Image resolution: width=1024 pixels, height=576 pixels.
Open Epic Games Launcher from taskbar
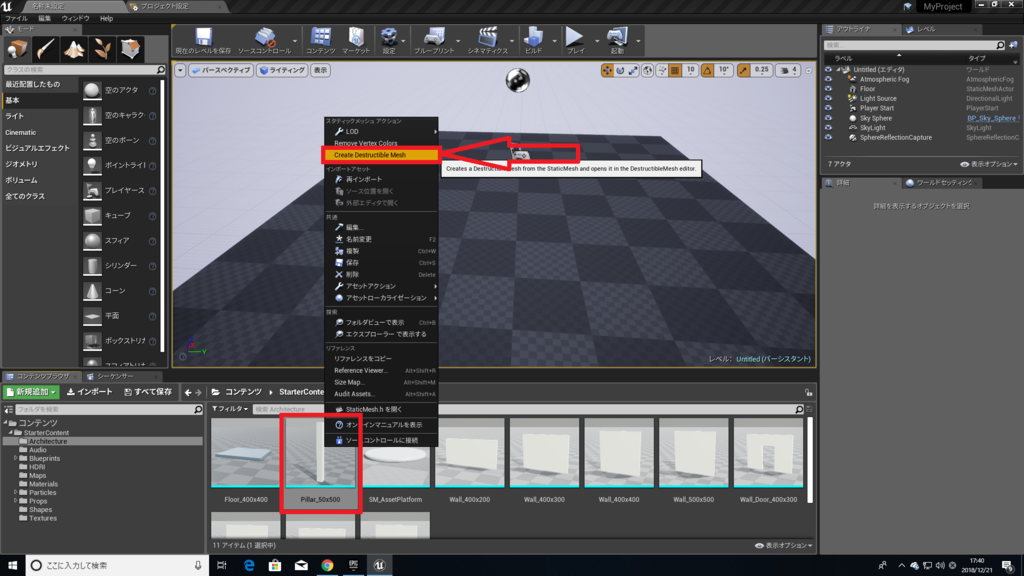click(x=353, y=565)
